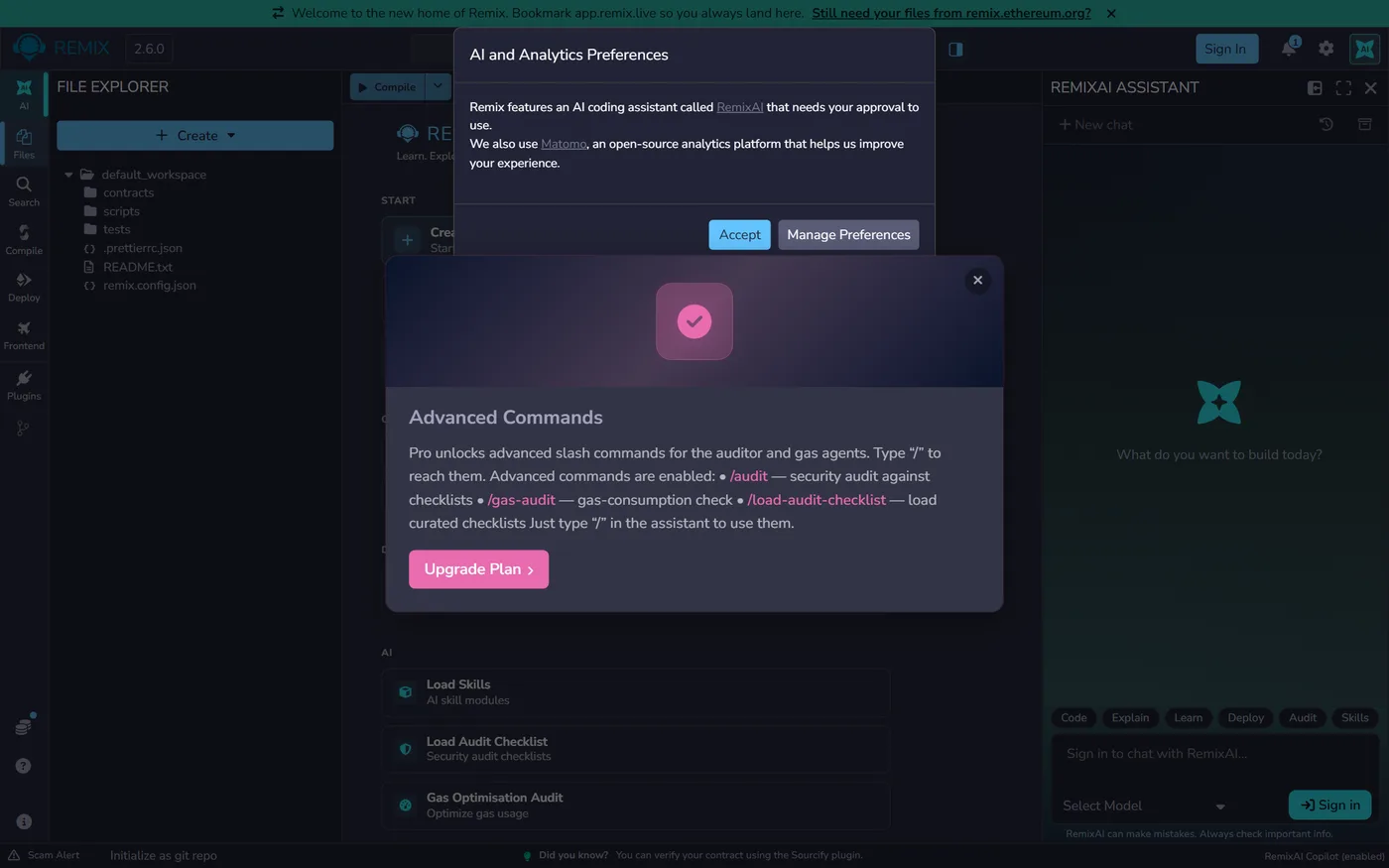Image resolution: width=1389 pixels, height=868 pixels.
Task: Click the Load Audit Checklist shield icon
Action: point(405,749)
